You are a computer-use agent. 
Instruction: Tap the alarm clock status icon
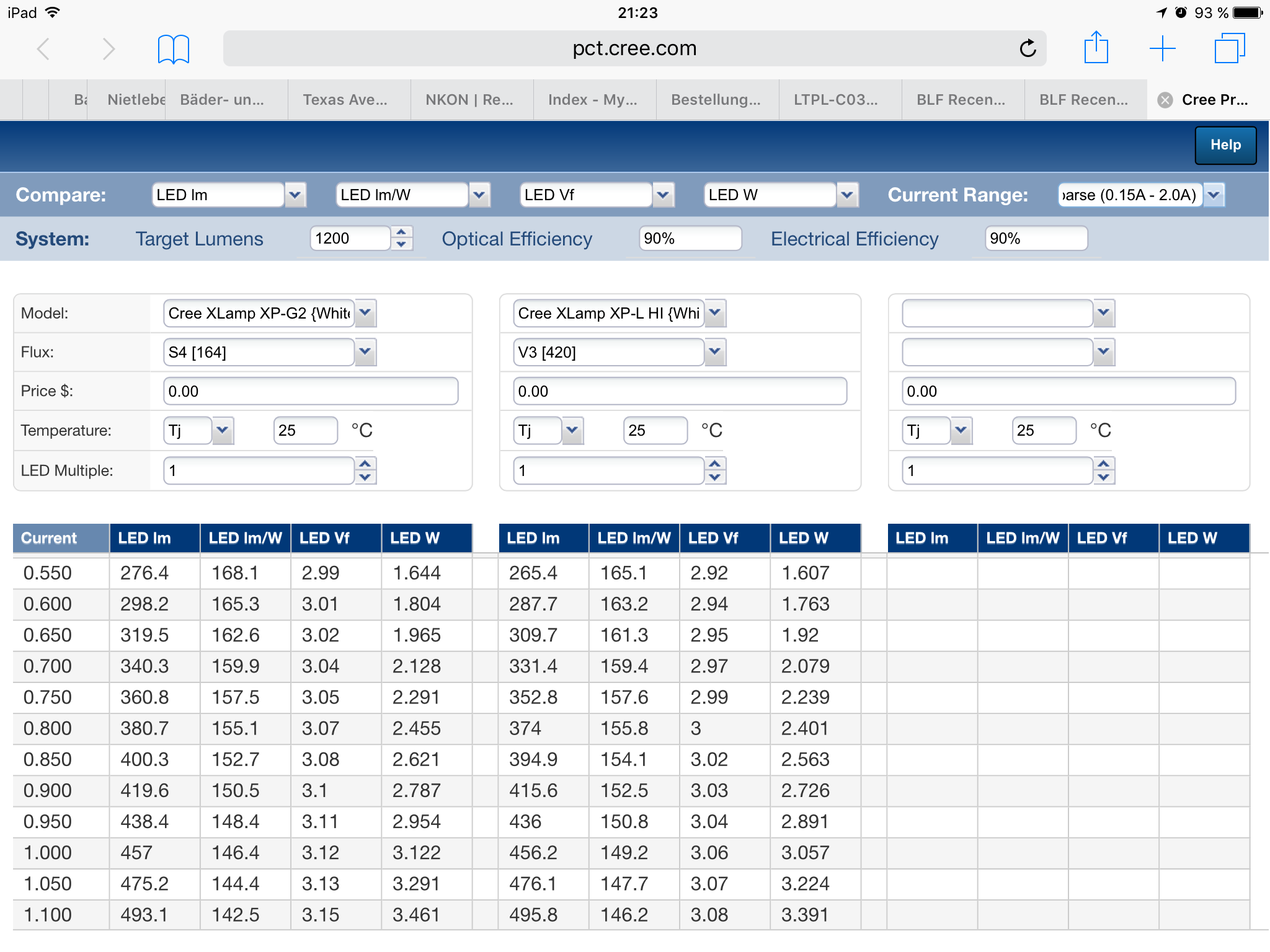click(1181, 12)
